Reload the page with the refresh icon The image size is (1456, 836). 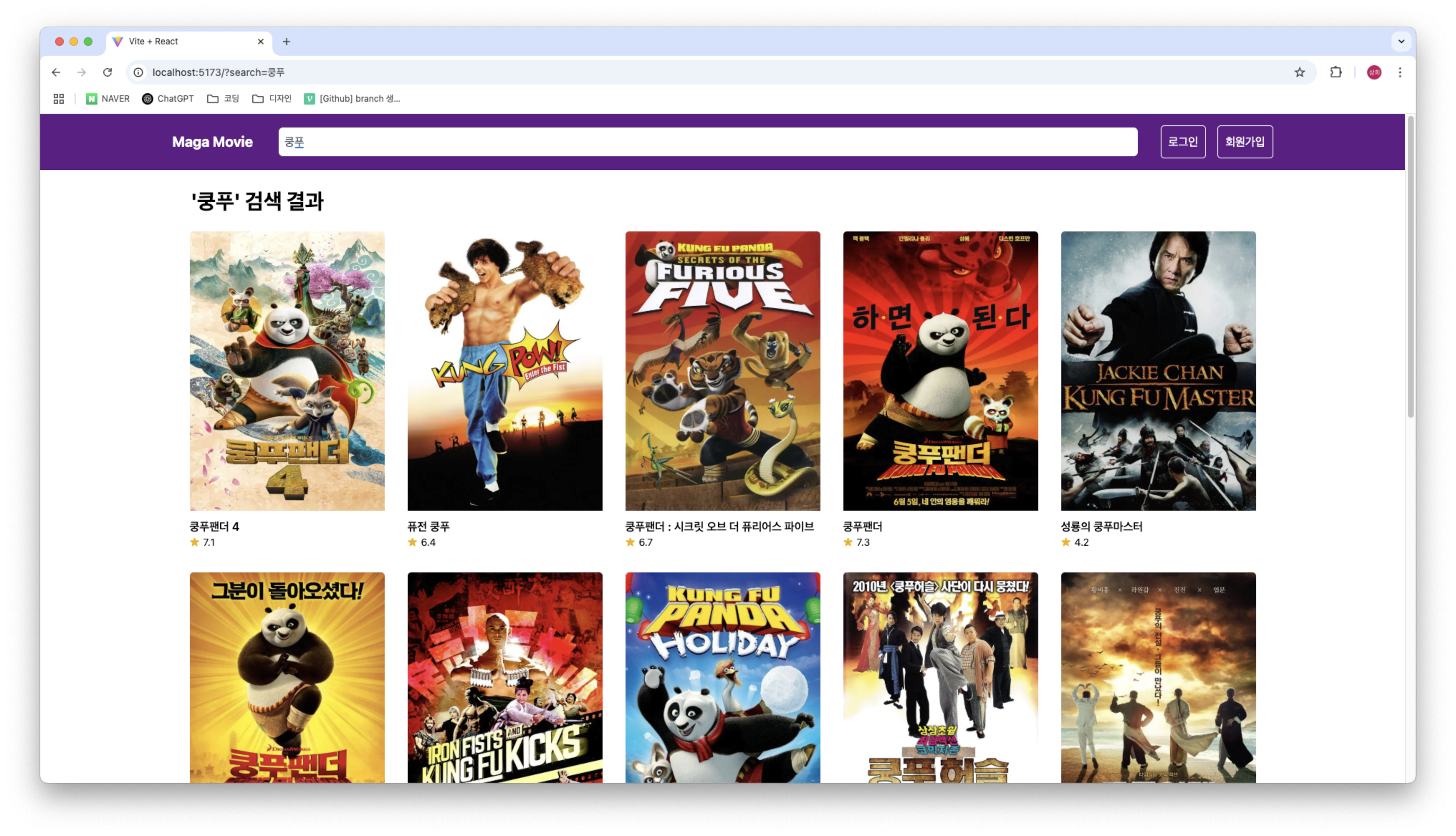(x=107, y=72)
